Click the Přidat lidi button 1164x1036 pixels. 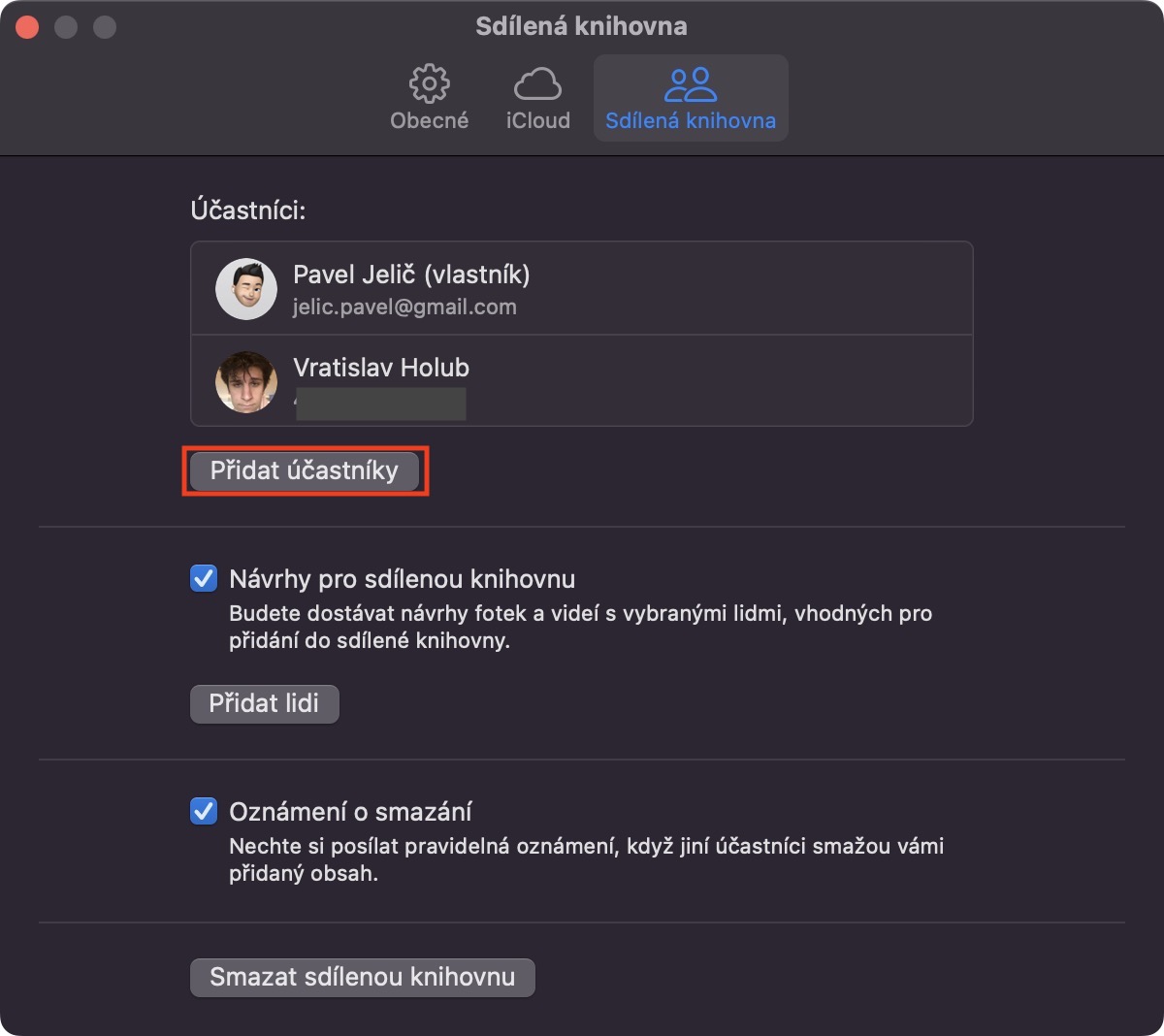264,703
